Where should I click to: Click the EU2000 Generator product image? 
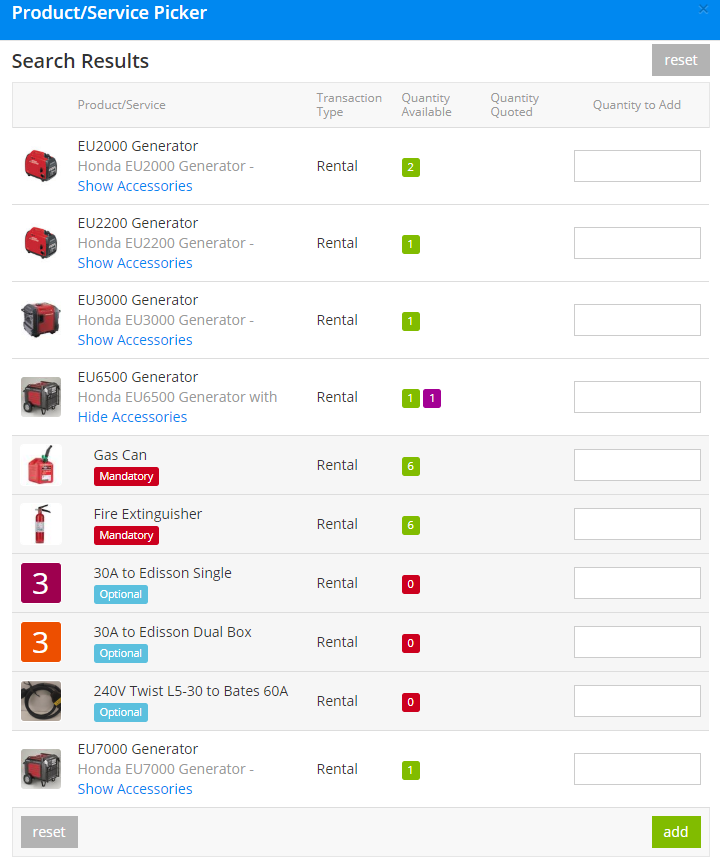coord(41,166)
